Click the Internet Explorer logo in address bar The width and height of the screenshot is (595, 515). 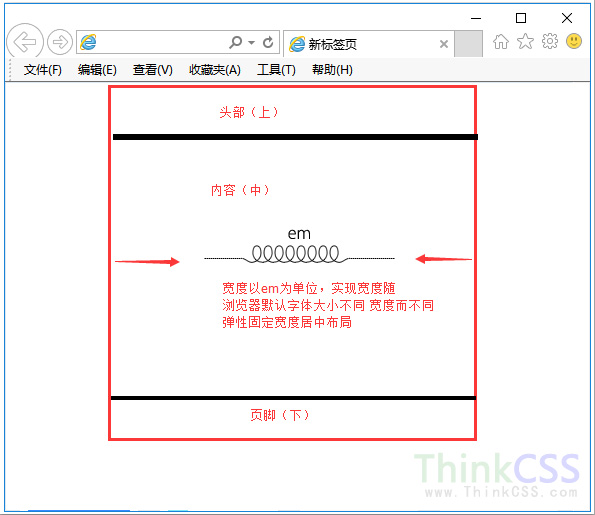(x=88, y=42)
